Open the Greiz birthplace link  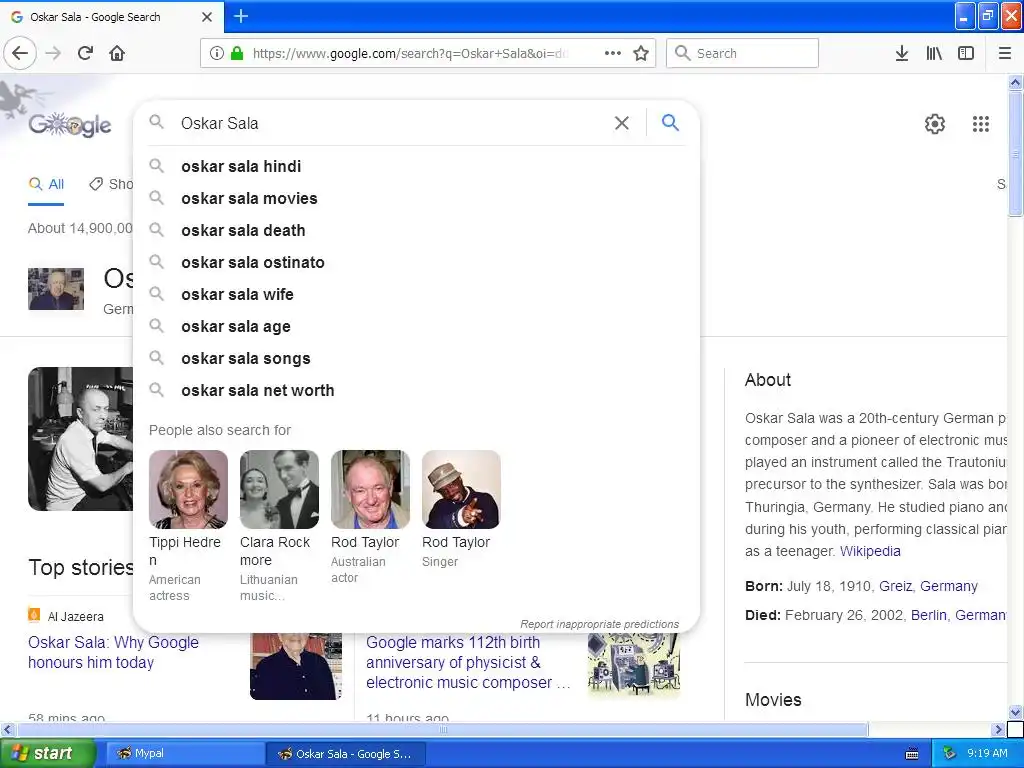click(895, 586)
